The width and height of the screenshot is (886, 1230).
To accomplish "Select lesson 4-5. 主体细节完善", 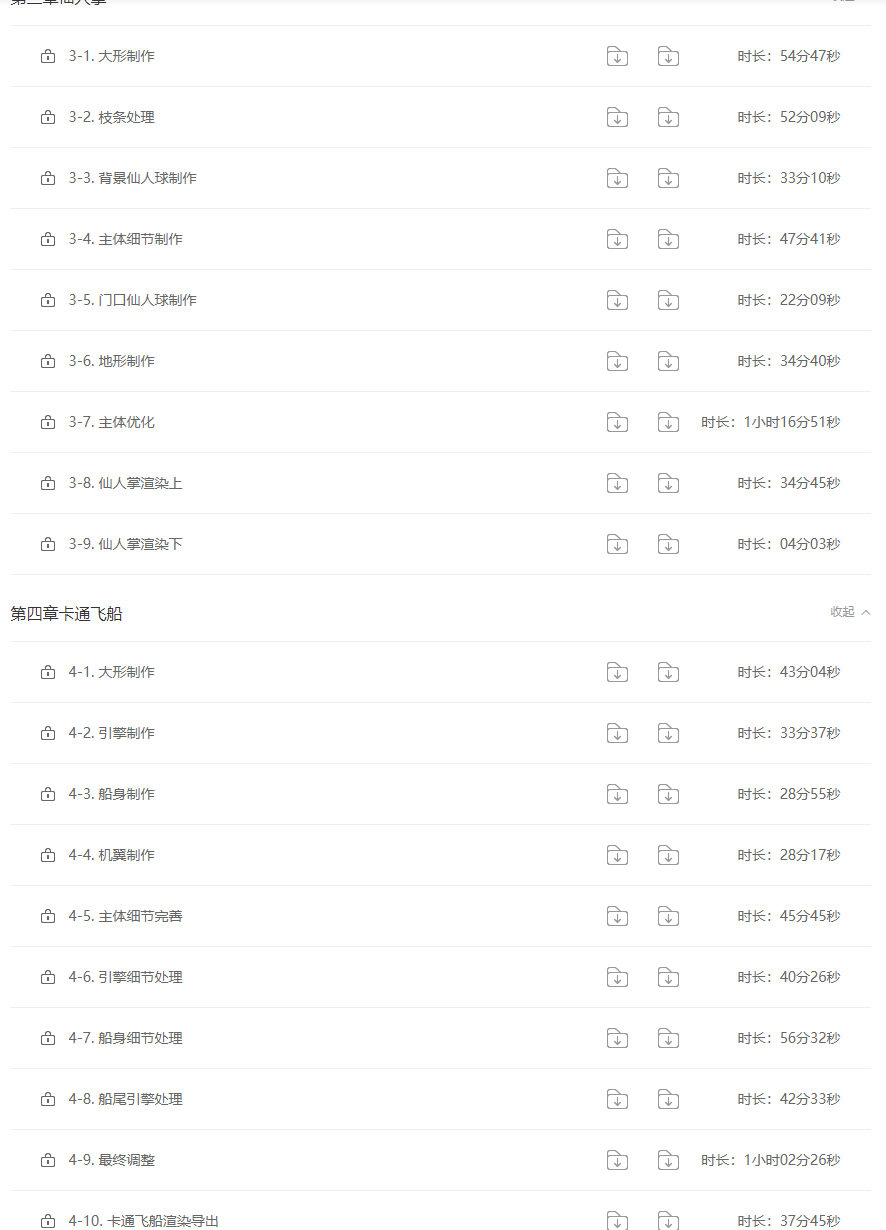I will tap(126, 916).
